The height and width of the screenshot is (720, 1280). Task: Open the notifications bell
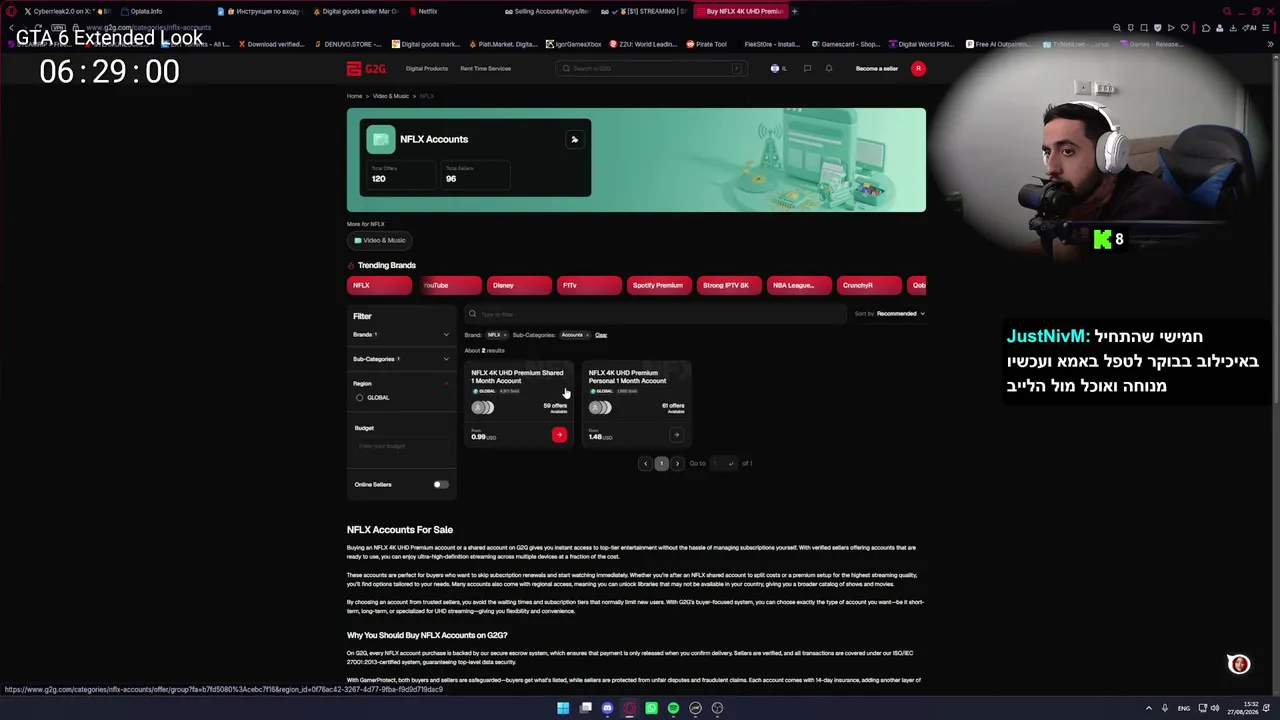[x=829, y=69]
